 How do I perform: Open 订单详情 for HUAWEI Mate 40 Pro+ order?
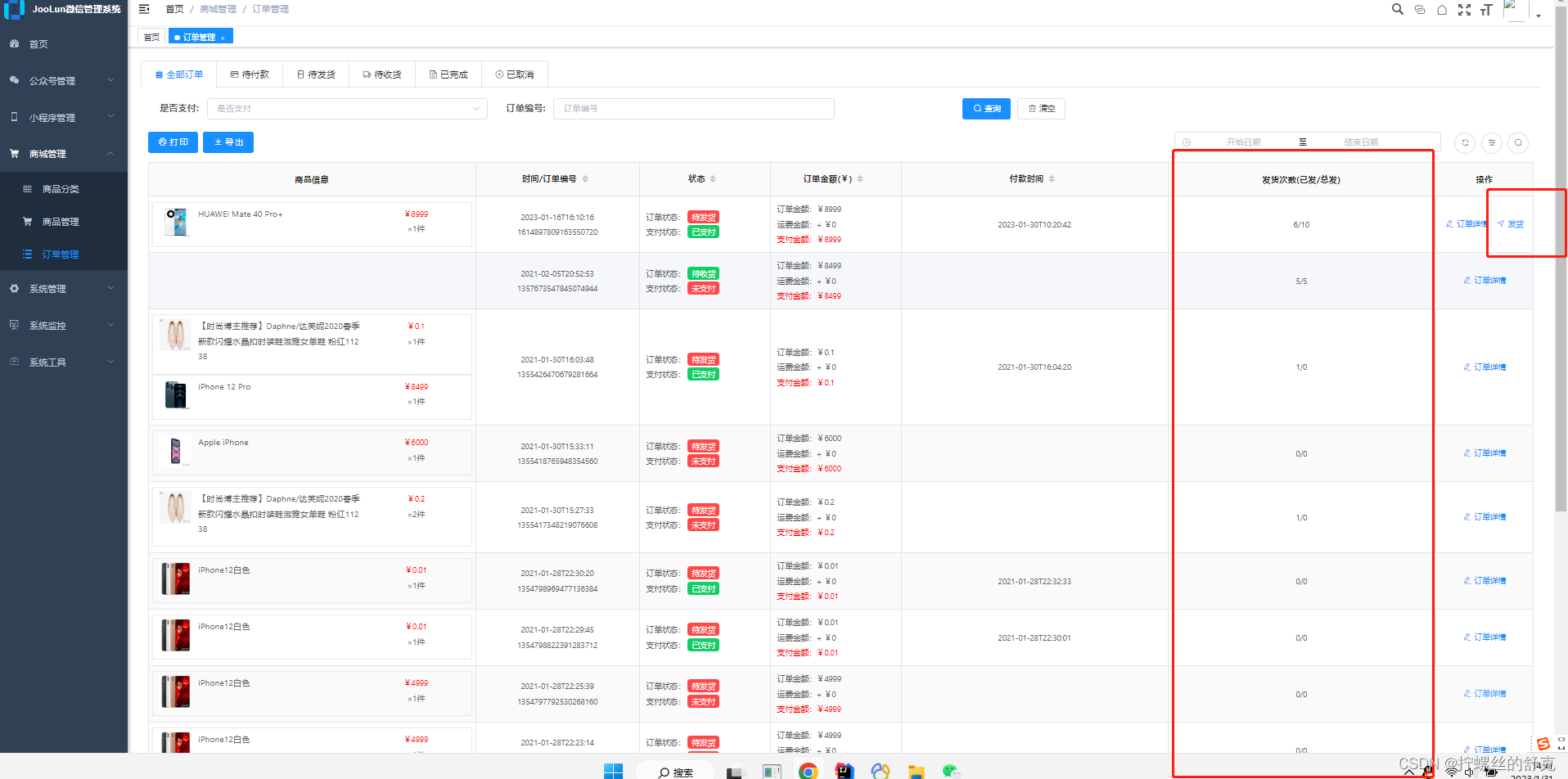point(1467,224)
